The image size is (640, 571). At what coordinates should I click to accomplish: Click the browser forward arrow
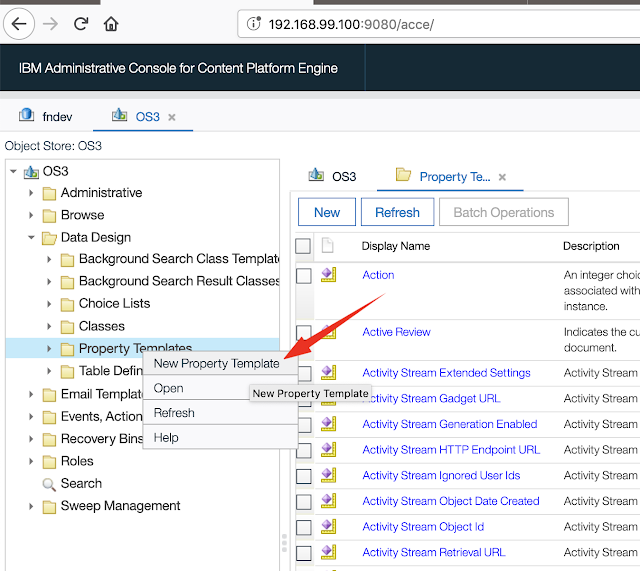[x=50, y=24]
